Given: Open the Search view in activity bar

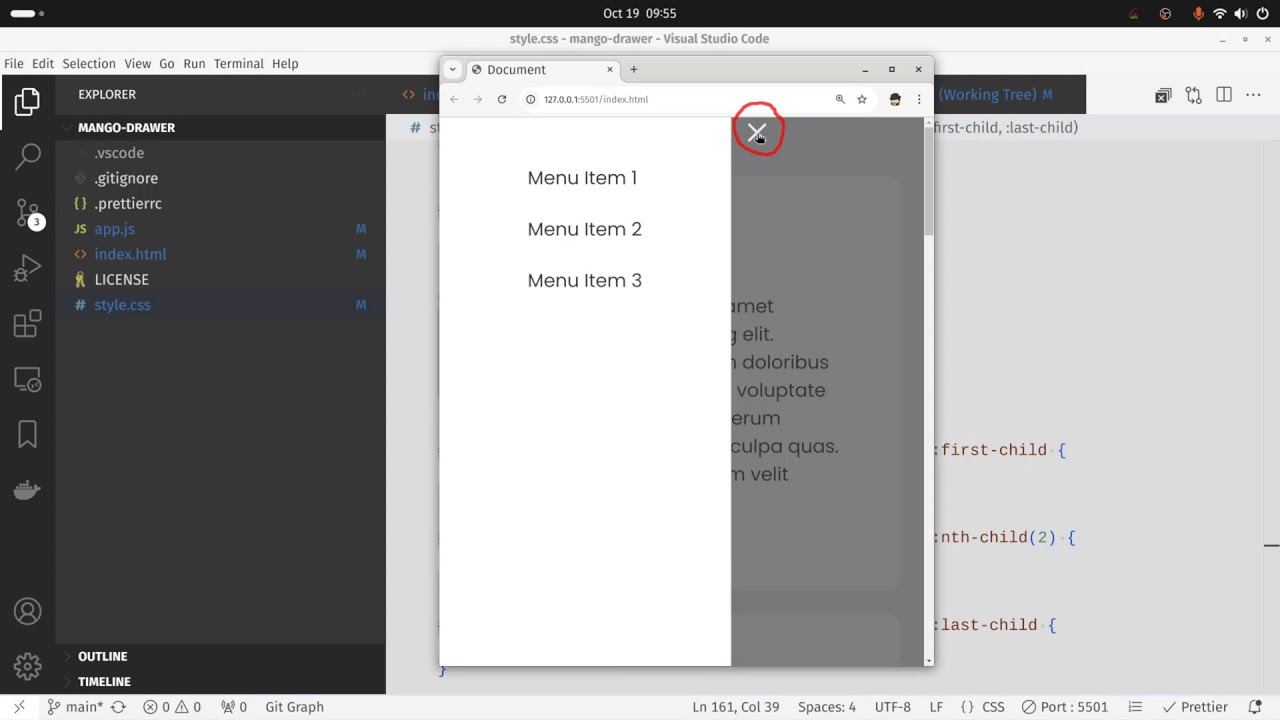Looking at the screenshot, I should pos(27,156).
